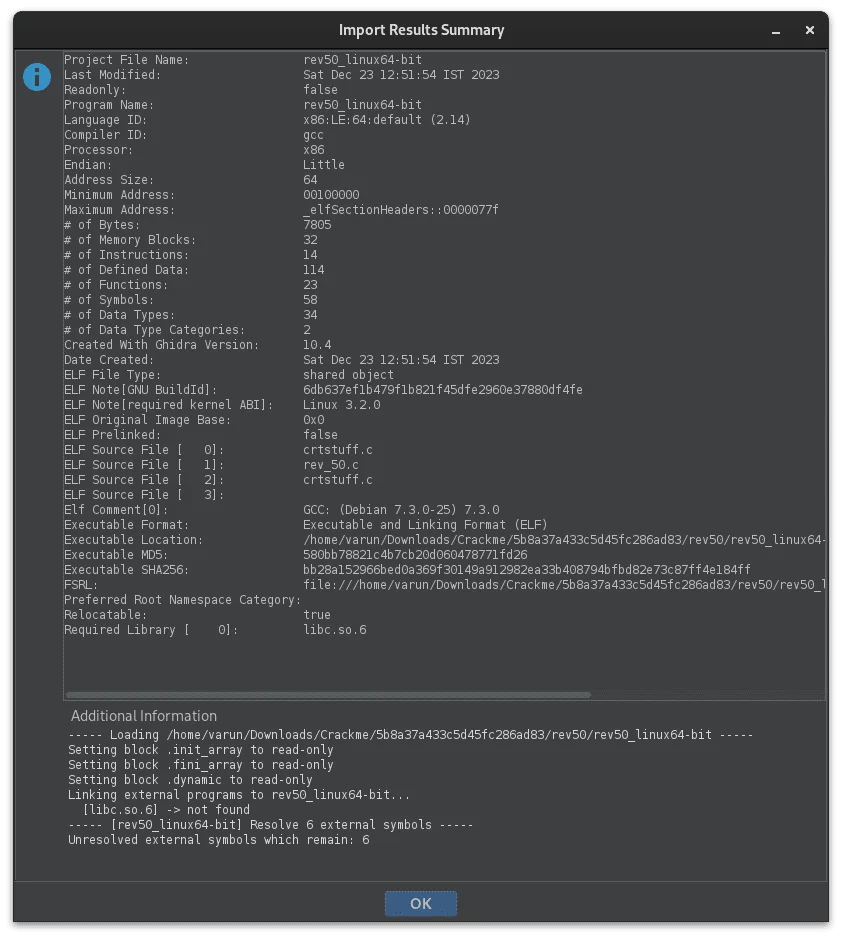Select the Executable MD5 hash value

(415, 555)
